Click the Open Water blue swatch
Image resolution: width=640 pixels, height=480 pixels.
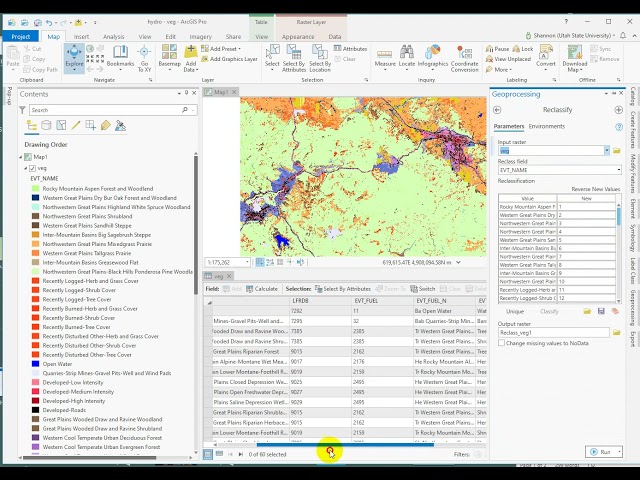[x=36, y=364]
